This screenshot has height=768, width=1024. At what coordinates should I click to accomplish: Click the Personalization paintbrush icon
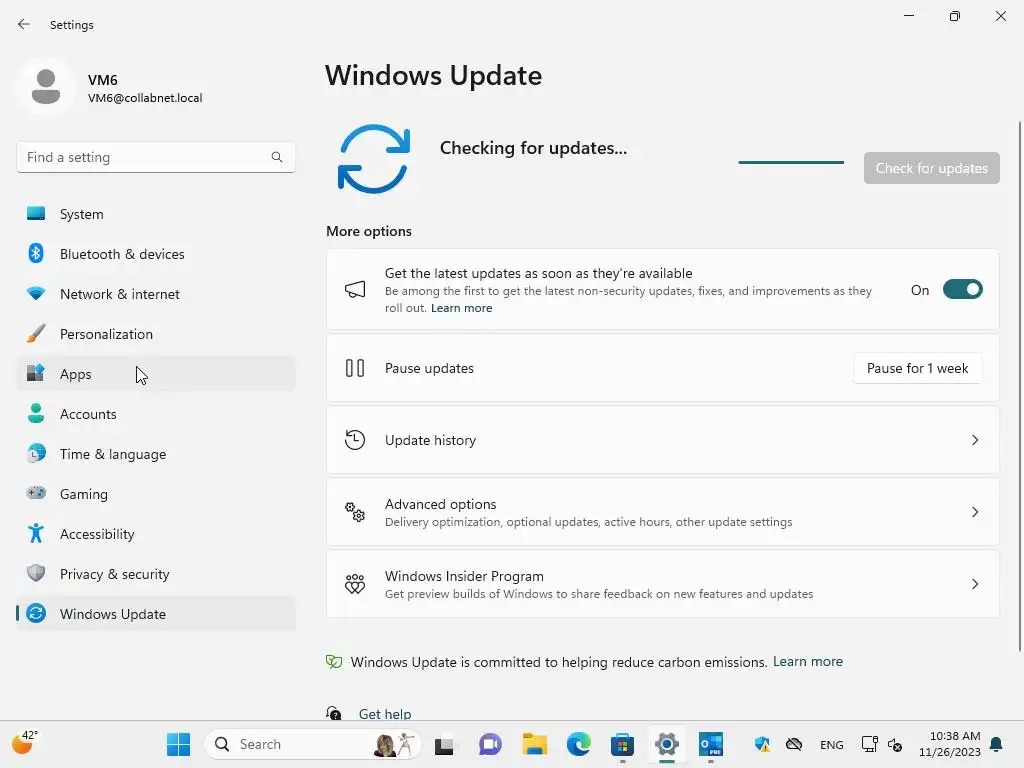click(36, 333)
